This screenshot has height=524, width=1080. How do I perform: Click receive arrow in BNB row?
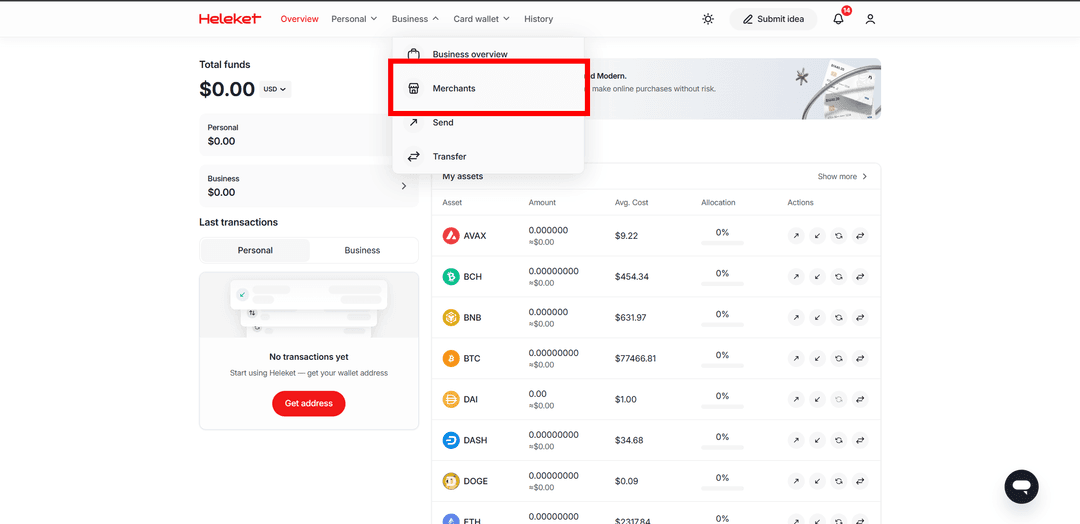(x=817, y=317)
